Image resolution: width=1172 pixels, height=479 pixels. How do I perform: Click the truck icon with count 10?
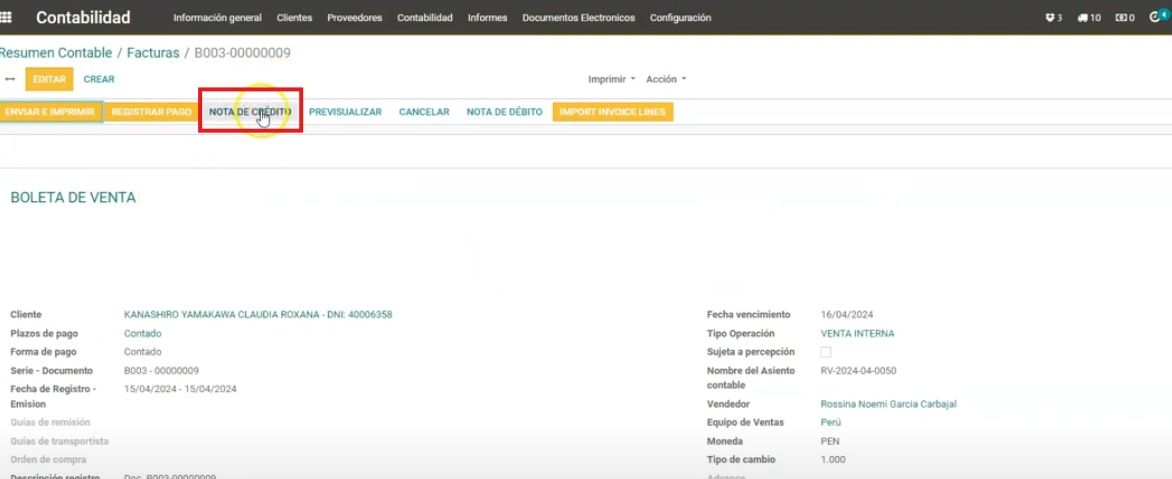pos(1089,18)
